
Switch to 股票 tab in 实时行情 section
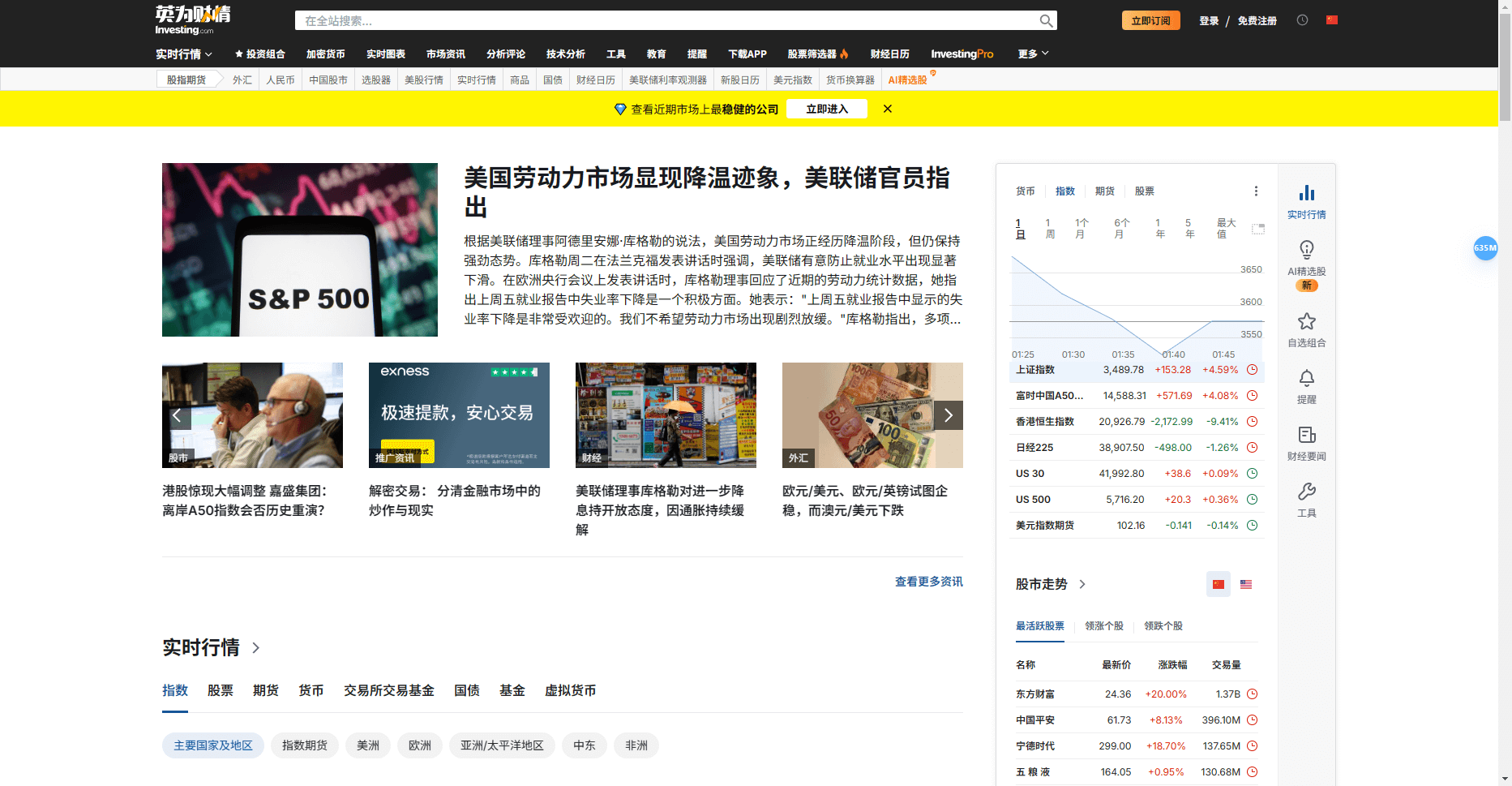221,690
